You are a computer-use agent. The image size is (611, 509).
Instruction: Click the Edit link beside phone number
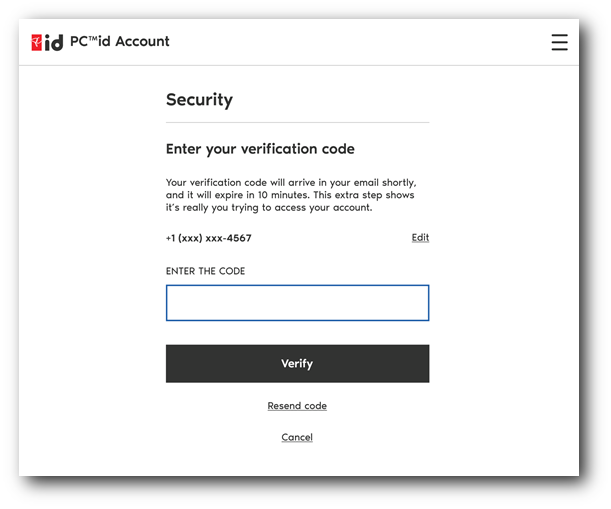click(x=420, y=237)
